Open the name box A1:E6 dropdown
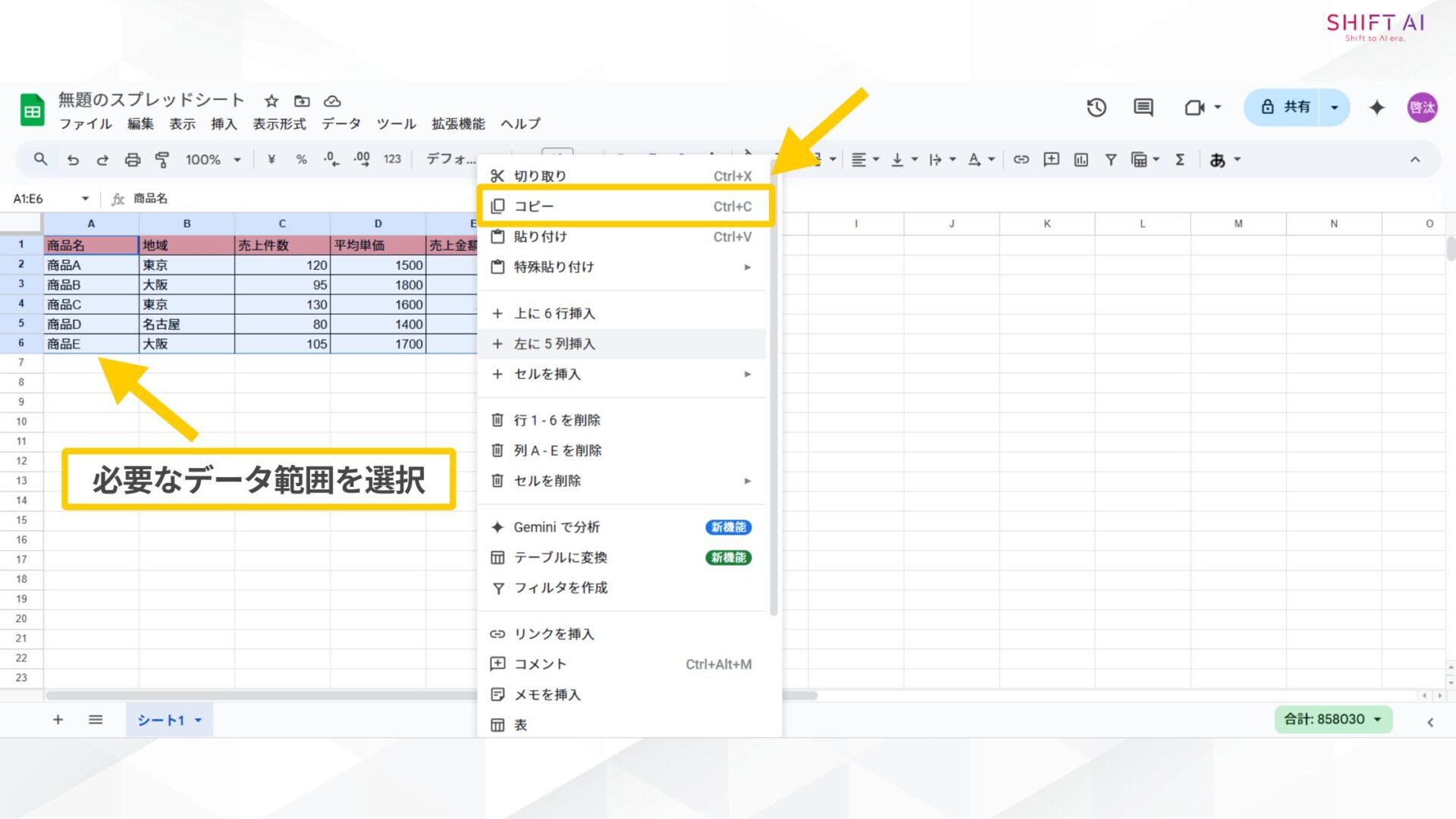Image resolution: width=1456 pixels, height=819 pixels. tap(85, 199)
